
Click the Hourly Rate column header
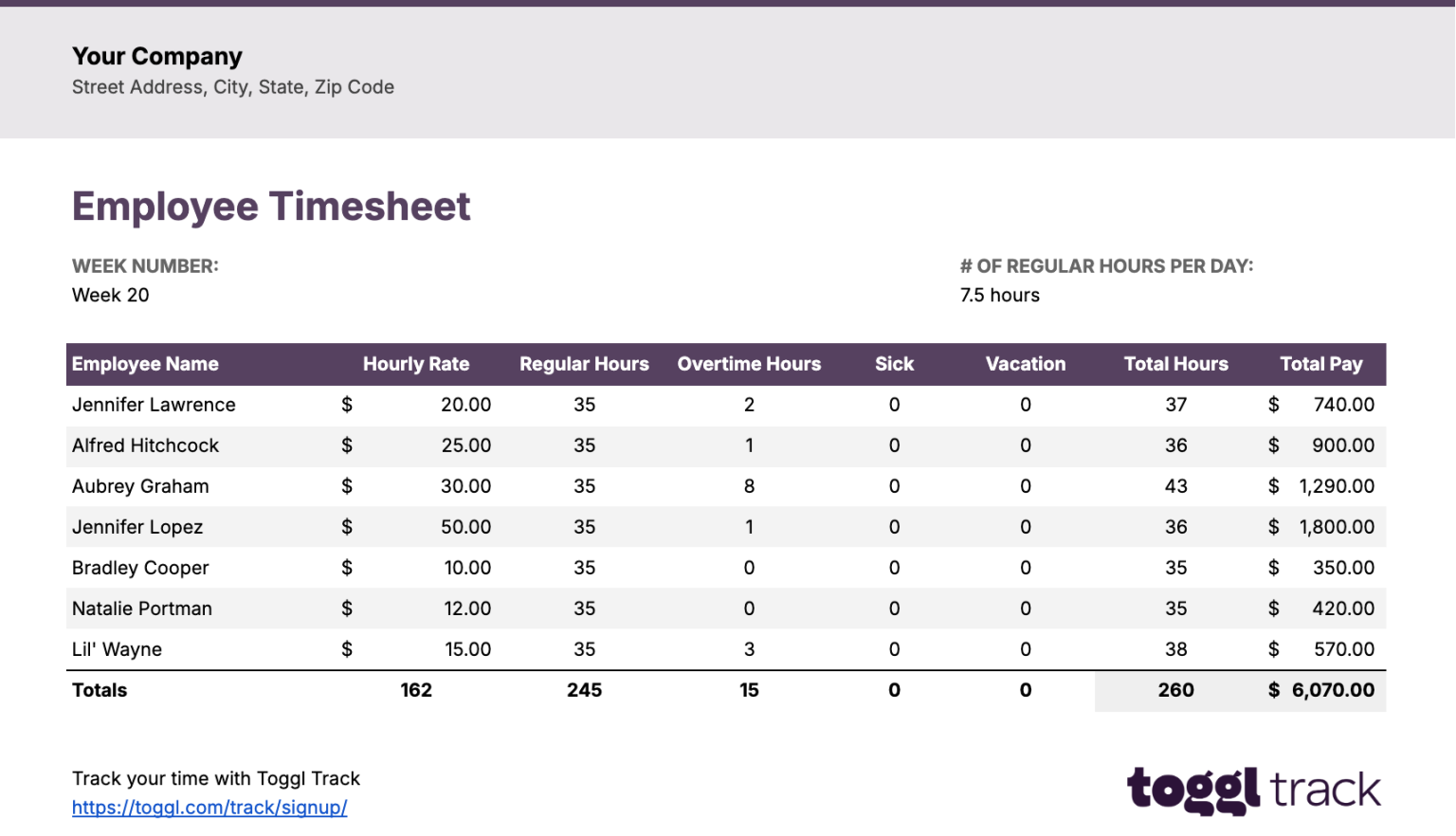pos(416,364)
